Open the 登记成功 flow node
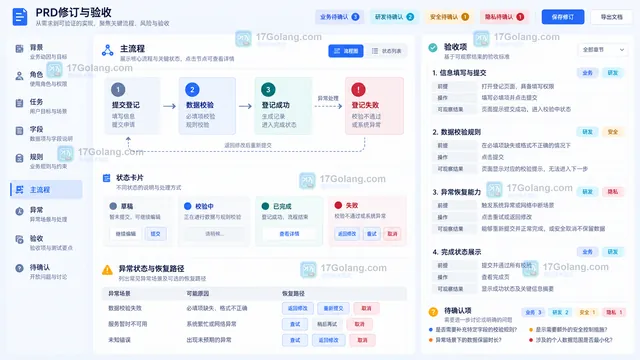Screen dimensions: 640x360 [x=283, y=106]
